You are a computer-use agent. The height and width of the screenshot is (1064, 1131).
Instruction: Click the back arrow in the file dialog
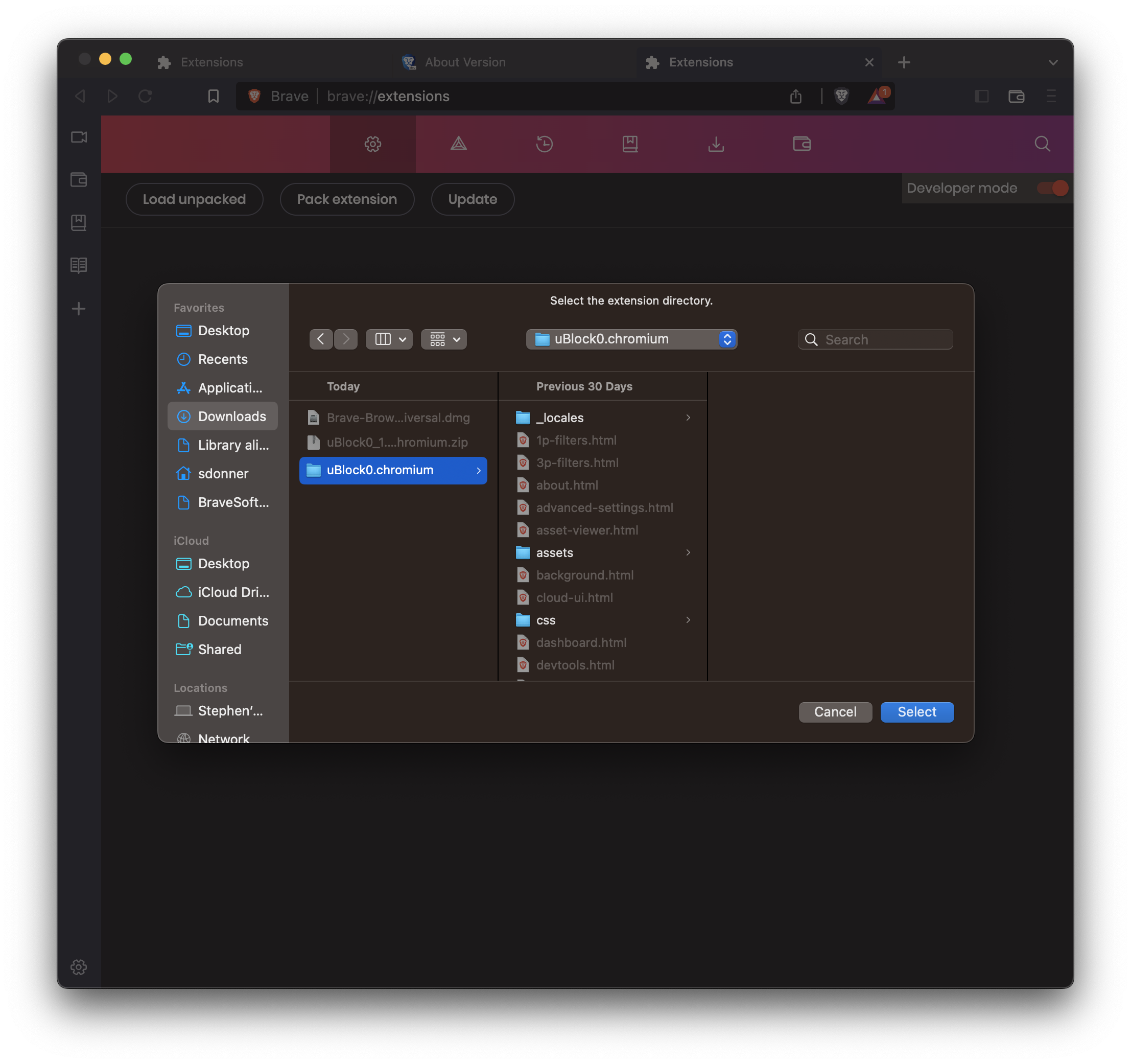tap(321, 339)
